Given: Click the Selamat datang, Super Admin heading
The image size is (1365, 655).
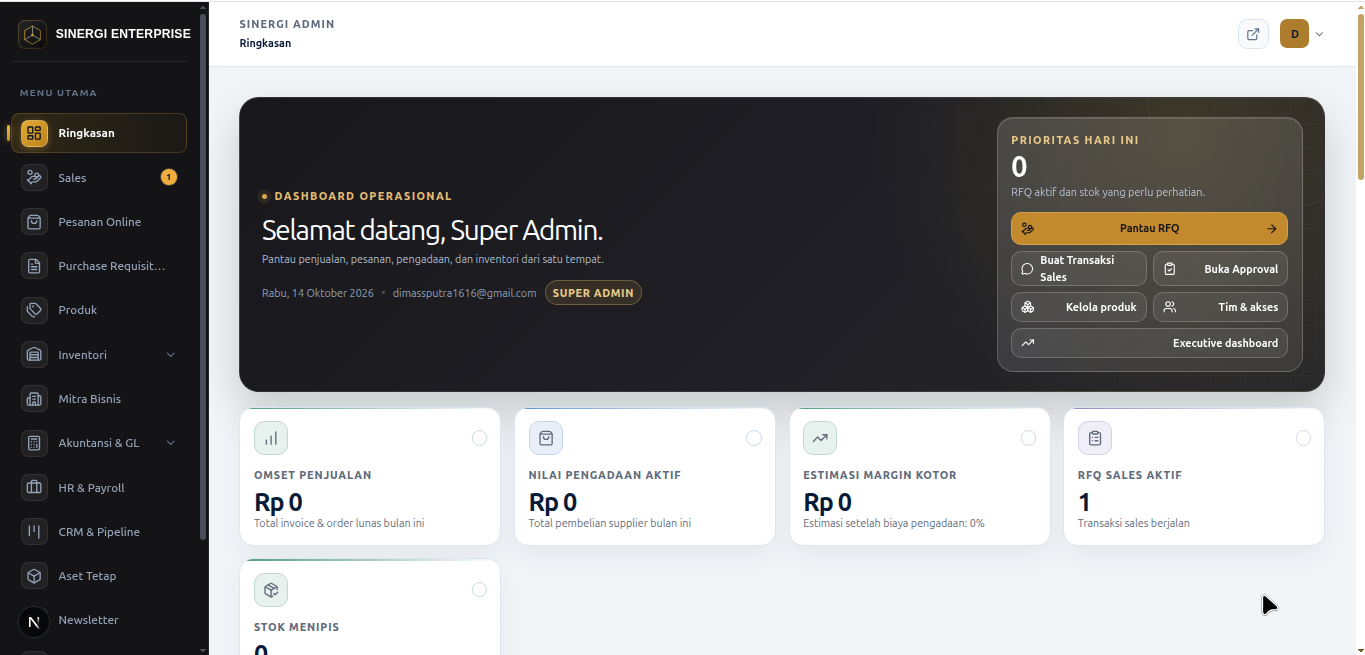Looking at the screenshot, I should [432, 231].
